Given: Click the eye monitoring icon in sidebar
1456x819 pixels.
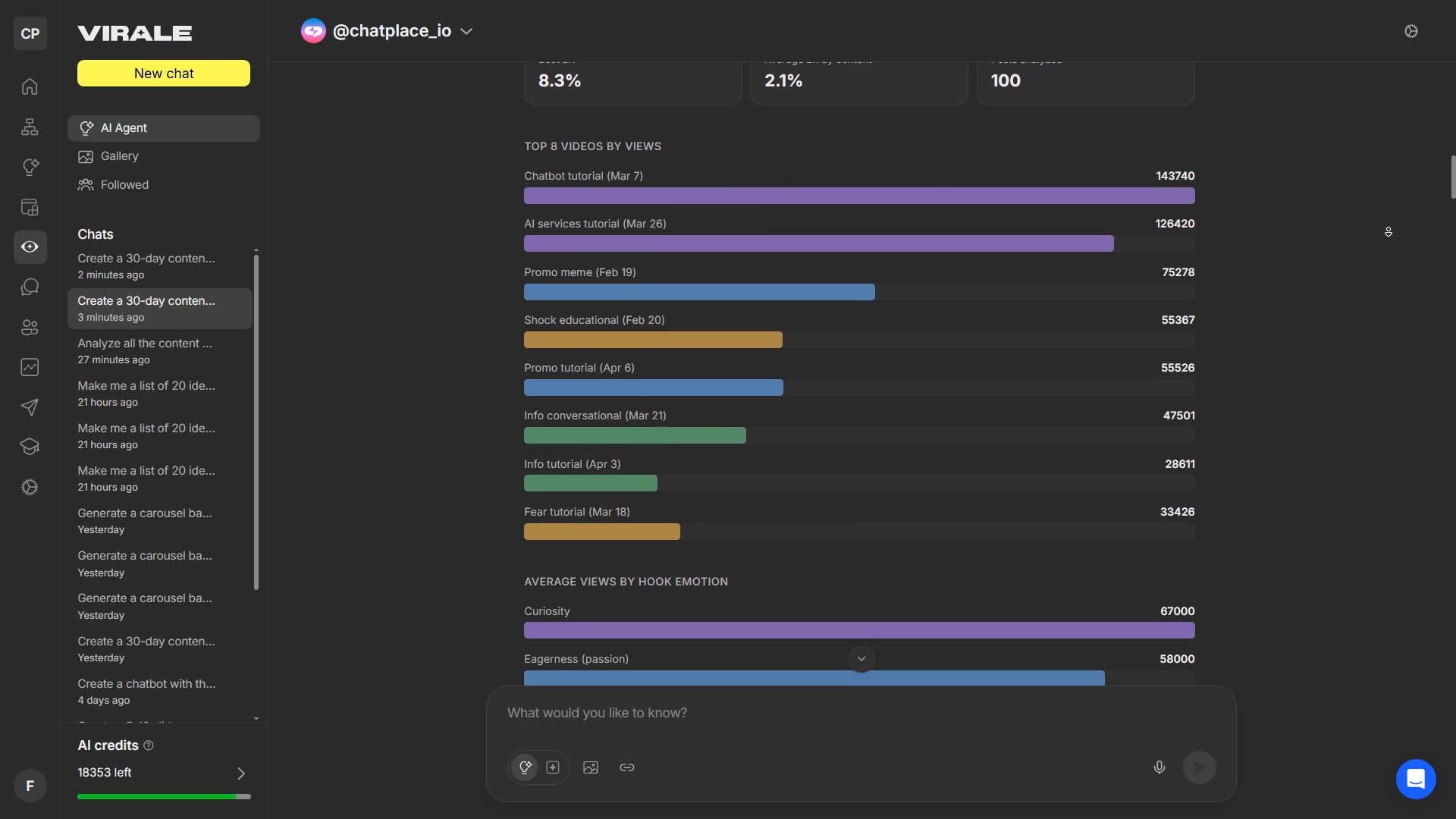Looking at the screenshot, I should click(x=30, y=247).
